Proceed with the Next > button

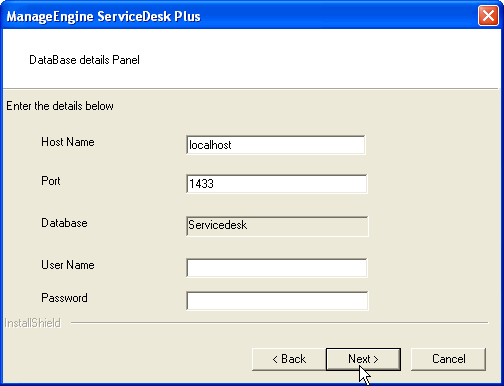363,359
